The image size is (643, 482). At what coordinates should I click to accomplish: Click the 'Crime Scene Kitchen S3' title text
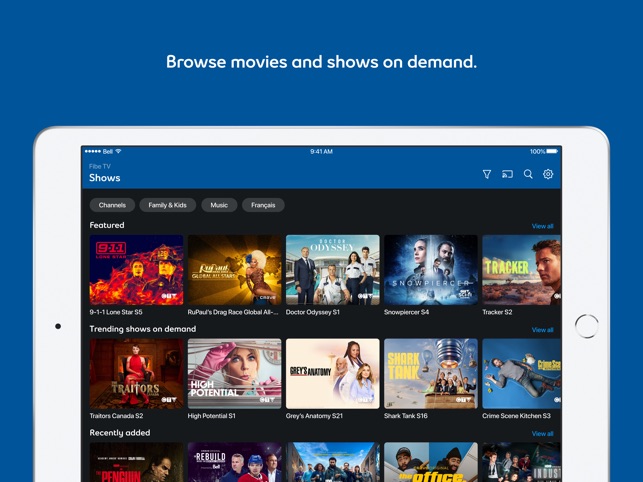[516, 416]
